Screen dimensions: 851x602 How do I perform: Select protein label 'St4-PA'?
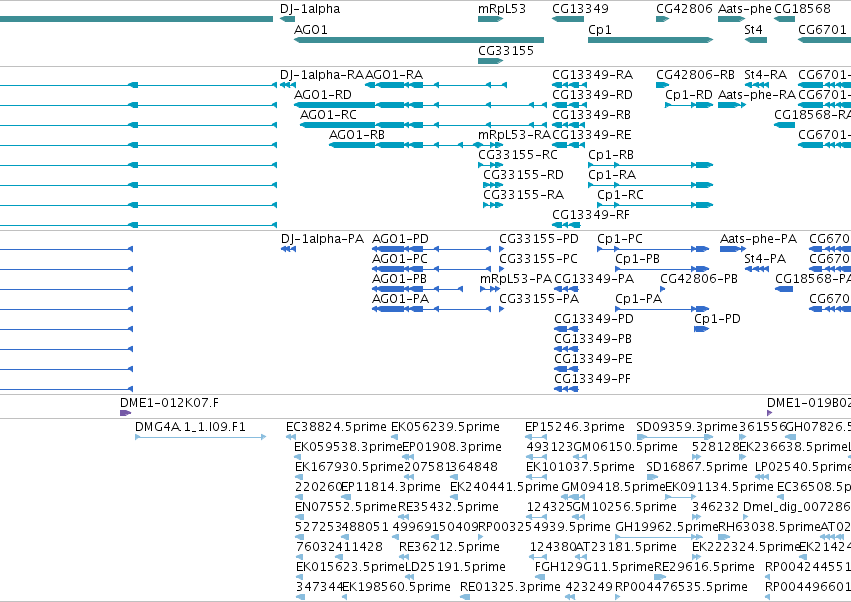point(765,259)
